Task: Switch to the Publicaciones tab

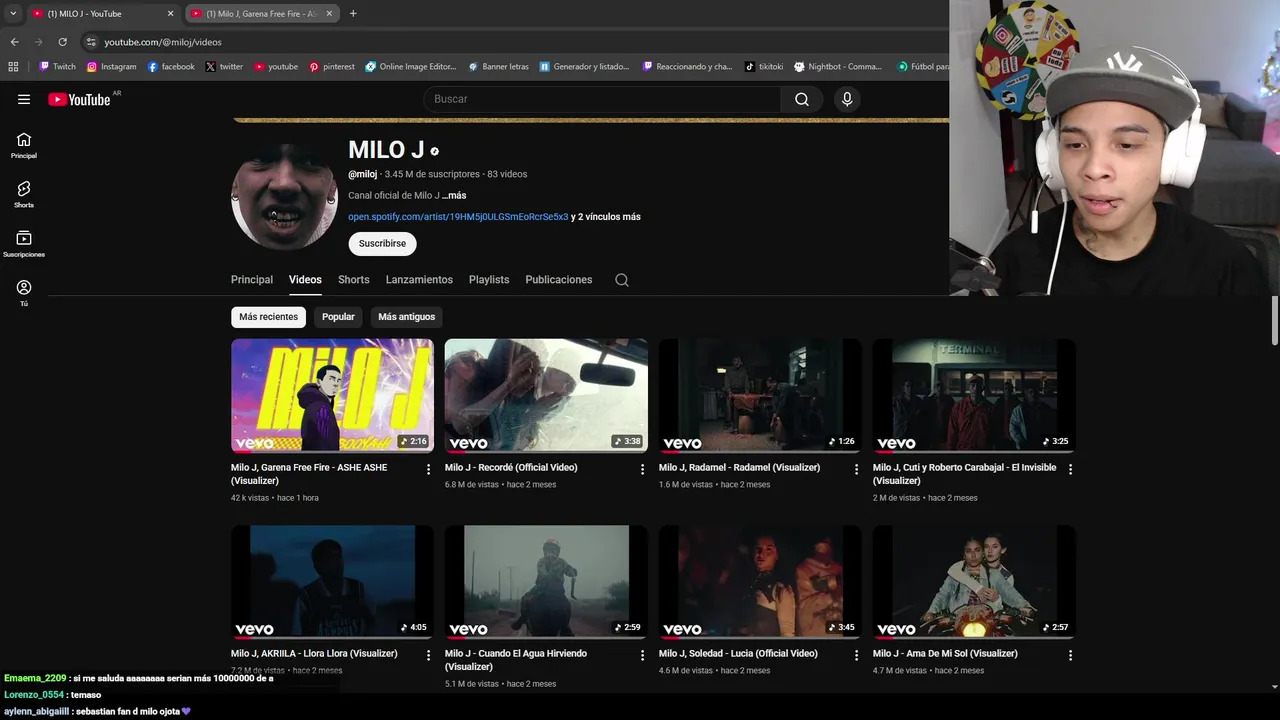Action: (559, 280)
